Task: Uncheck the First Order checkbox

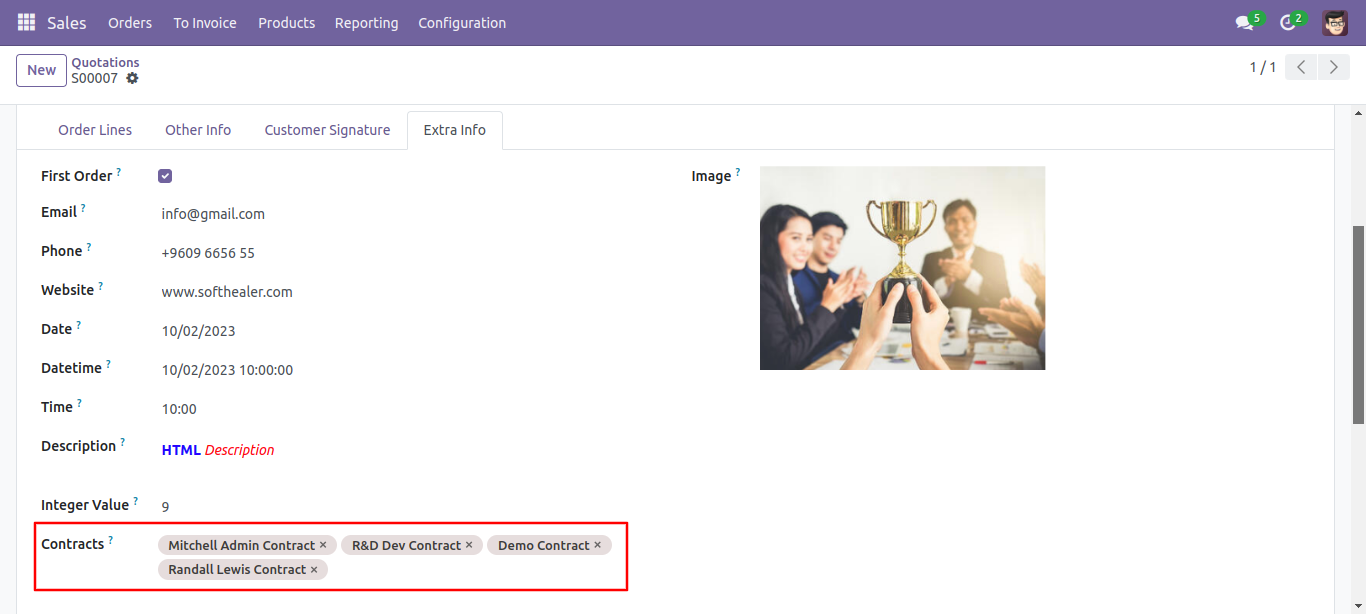Action: click(x=165, y=176)
